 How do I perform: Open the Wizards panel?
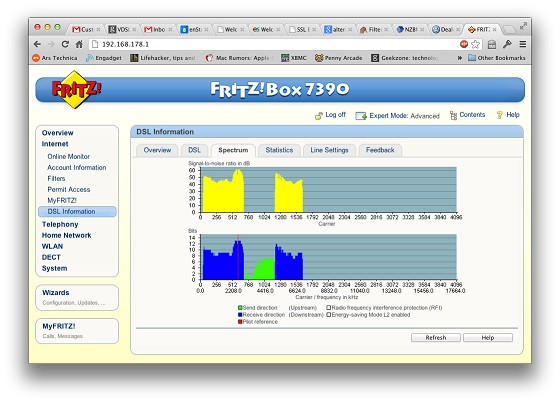coord(77,297)
